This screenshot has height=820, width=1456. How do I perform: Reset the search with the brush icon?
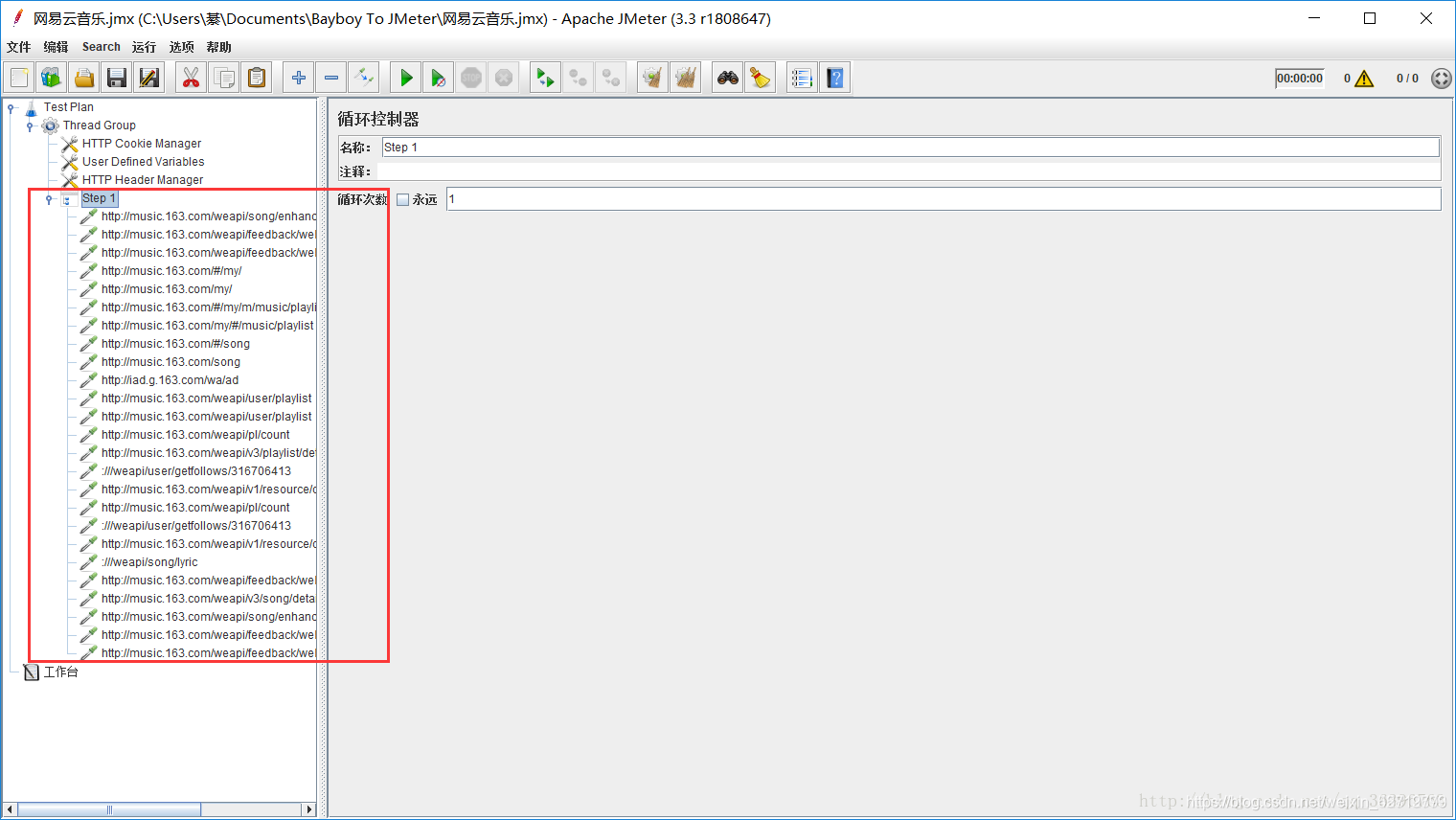click(x=761, y=78)
